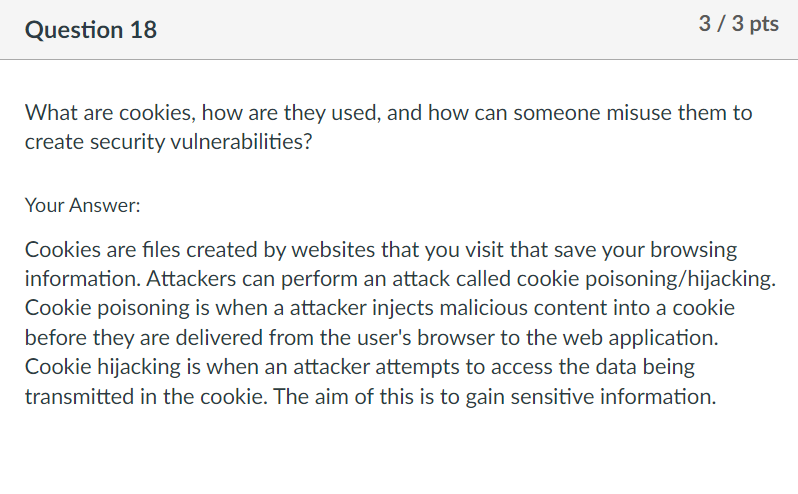
Task: Click the word "browsing" in the answer
Action: [693, 250]
